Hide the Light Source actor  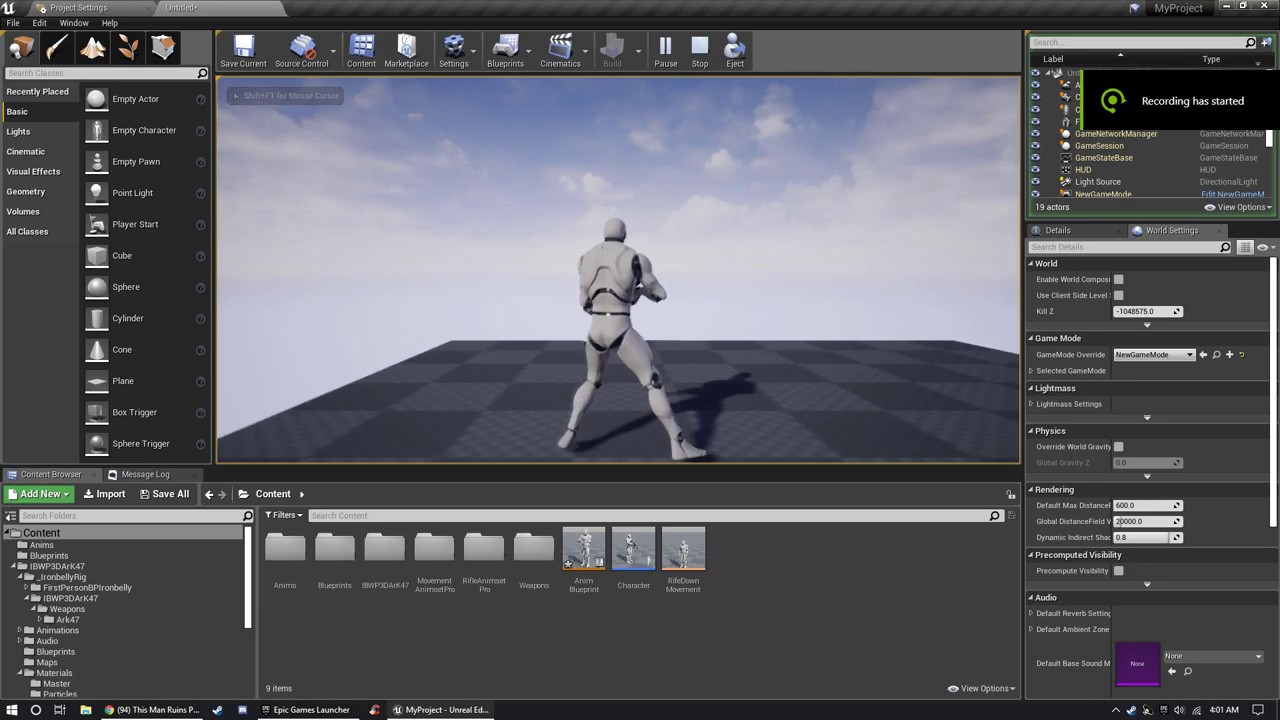point(1035,182)
